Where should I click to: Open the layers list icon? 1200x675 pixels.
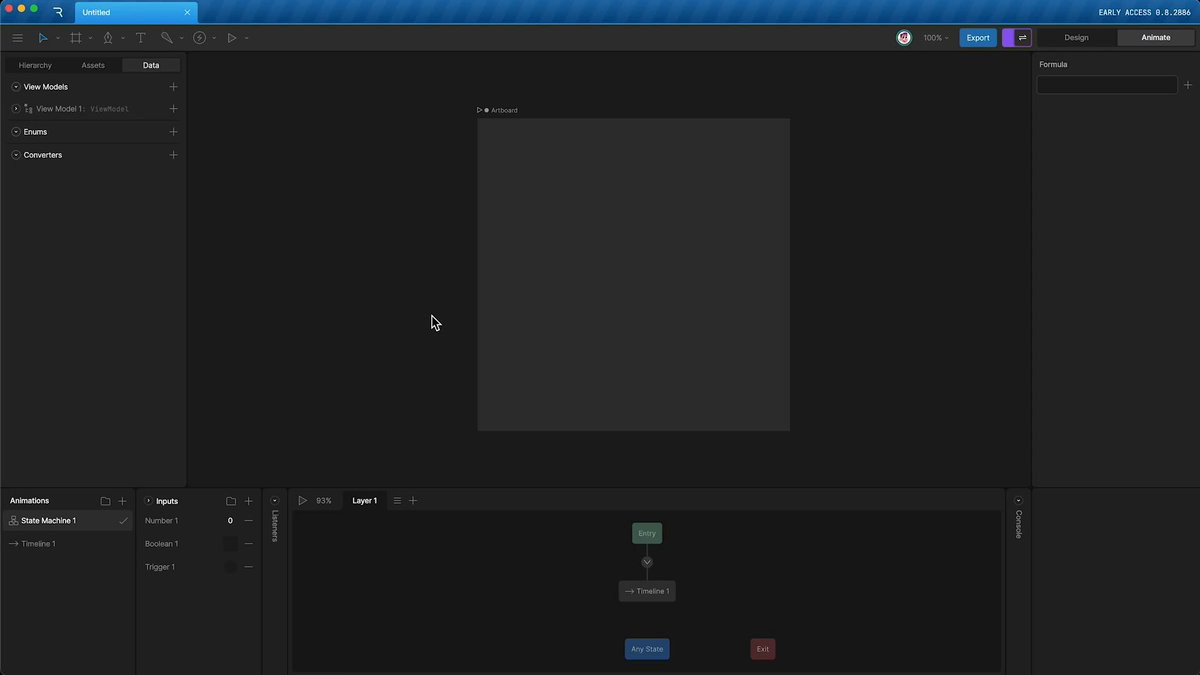(x=397, y=500)
